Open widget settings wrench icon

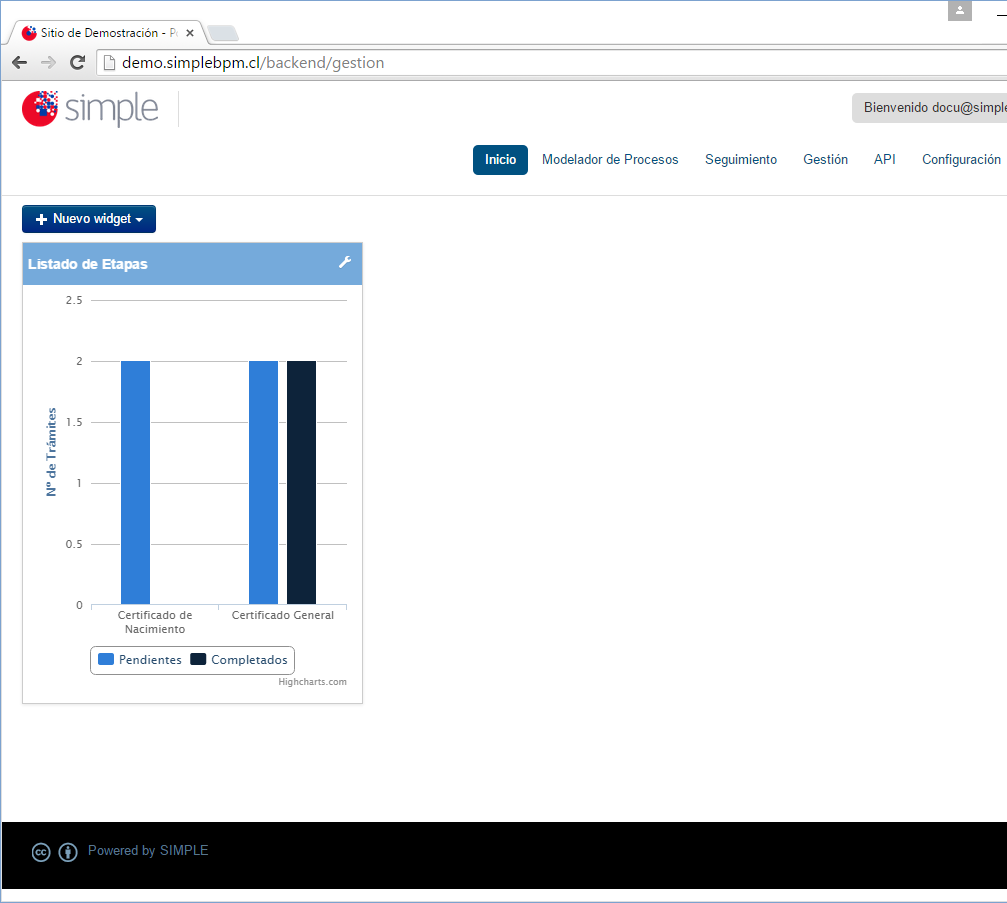tap(345, 262)
